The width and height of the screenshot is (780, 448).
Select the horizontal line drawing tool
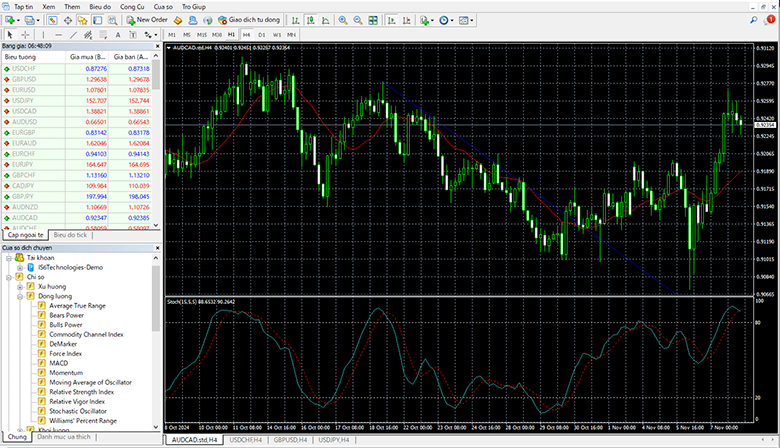point(58,35)
